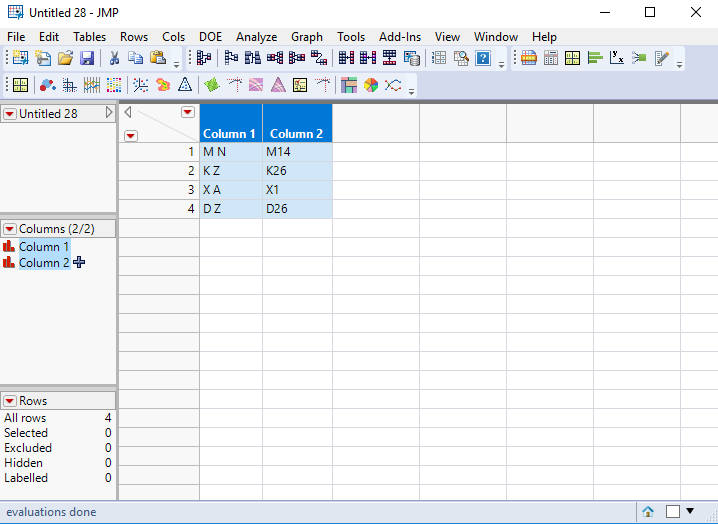Click the pencil edit script icon

pos(662,58)
